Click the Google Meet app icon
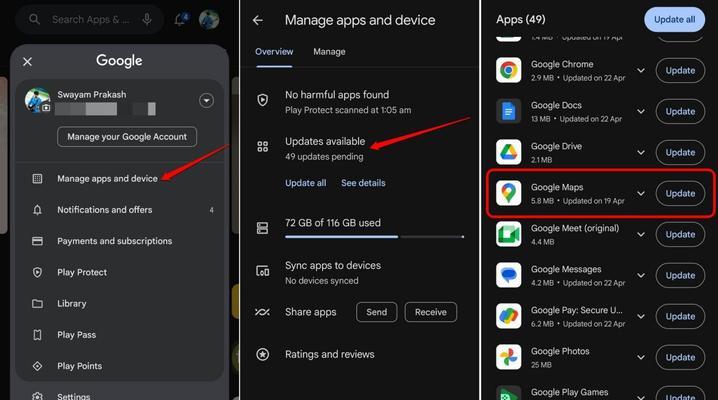 tap(508, 234)
